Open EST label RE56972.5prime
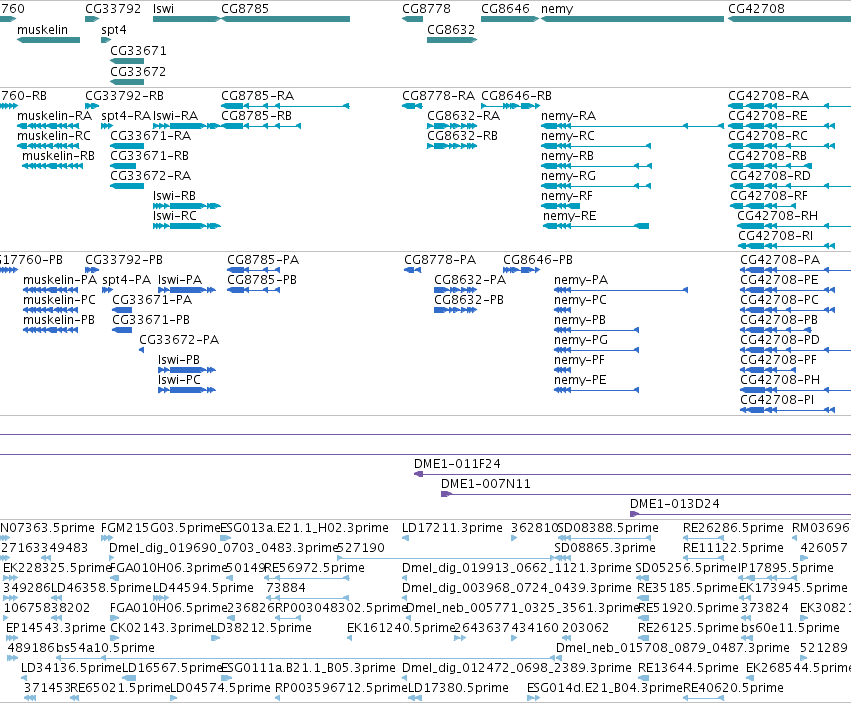This screenshot has height=703, width=851. tap(314, 568)
